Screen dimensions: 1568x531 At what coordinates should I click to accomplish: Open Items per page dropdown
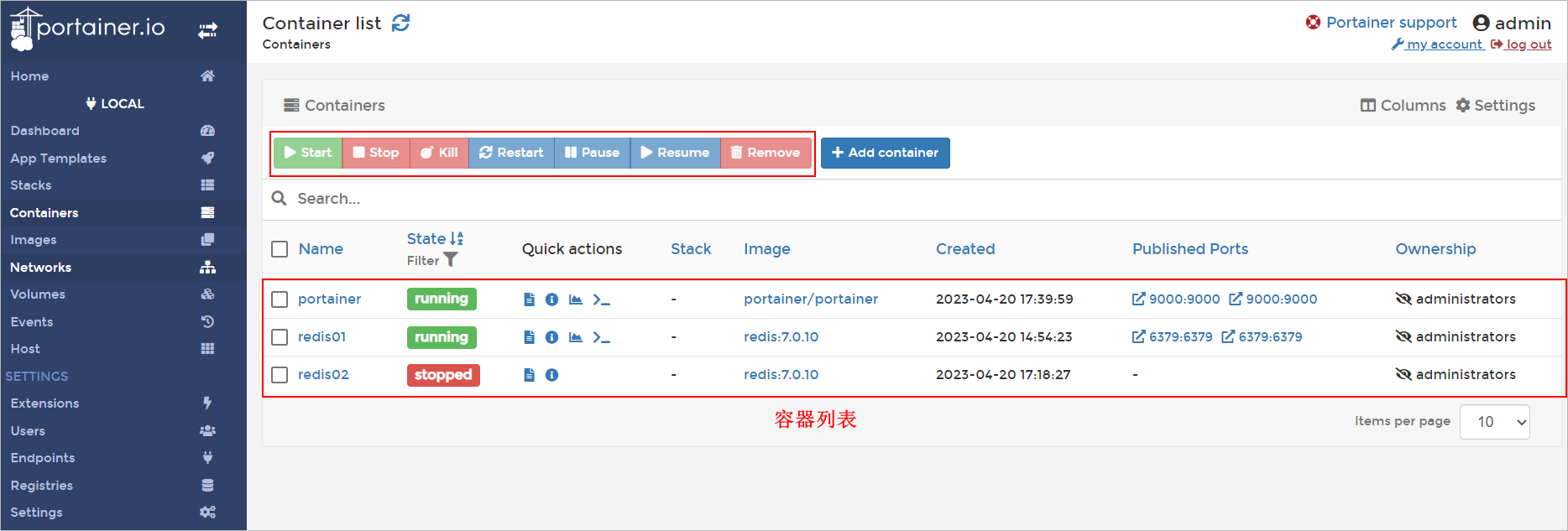[1494, 422]
